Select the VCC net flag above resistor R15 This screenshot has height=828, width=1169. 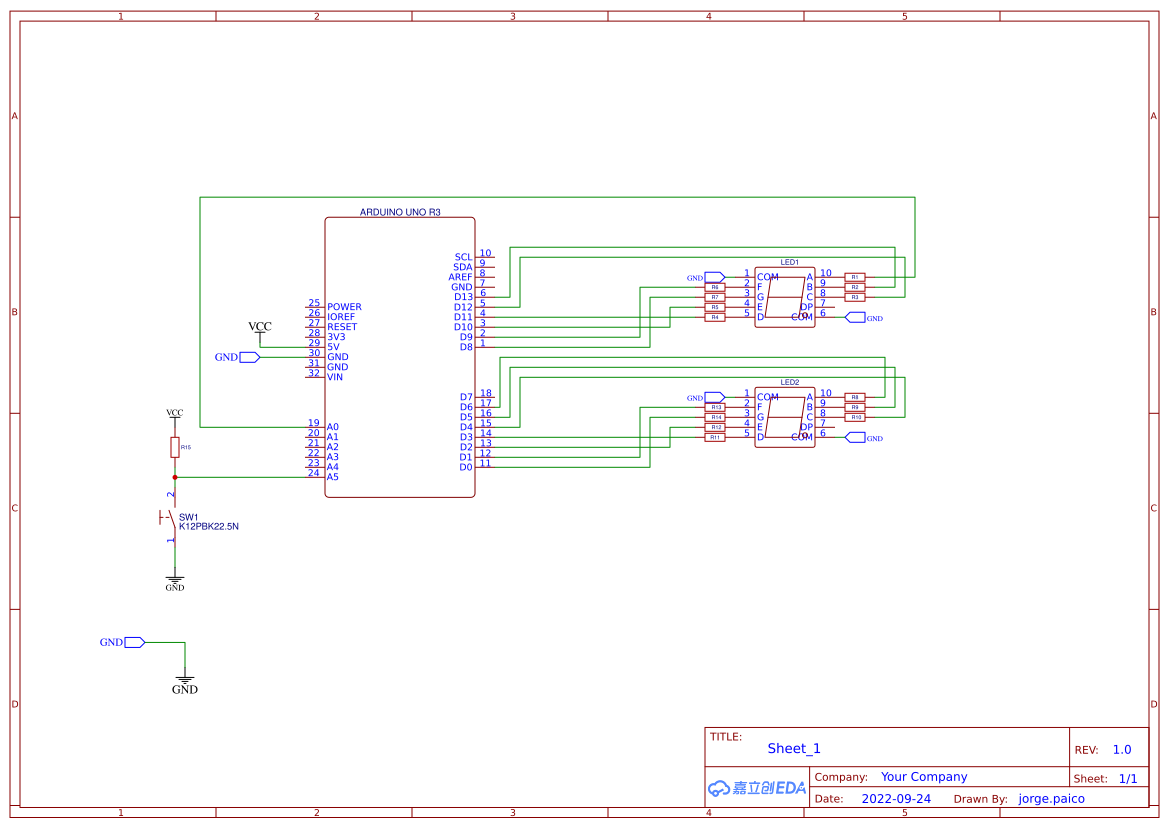click(x=175, y=410)
